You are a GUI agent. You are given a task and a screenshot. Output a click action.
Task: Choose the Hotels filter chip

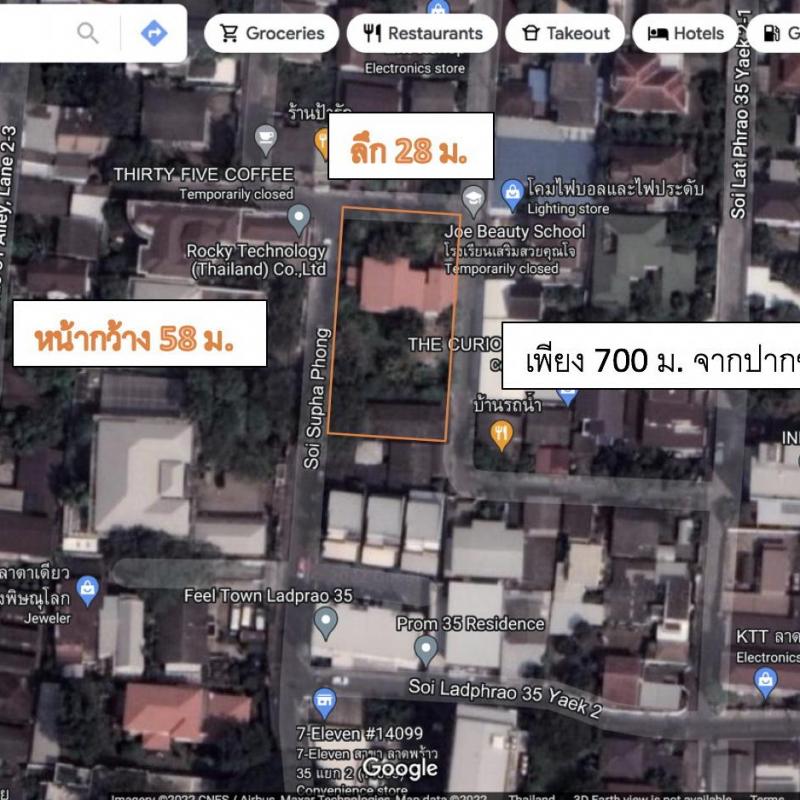685,33
